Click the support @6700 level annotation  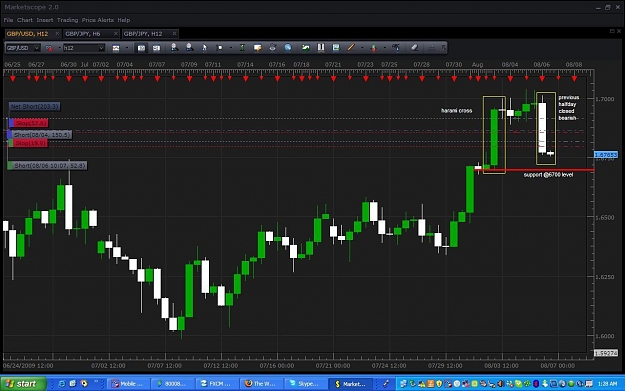tap(548, 175)
